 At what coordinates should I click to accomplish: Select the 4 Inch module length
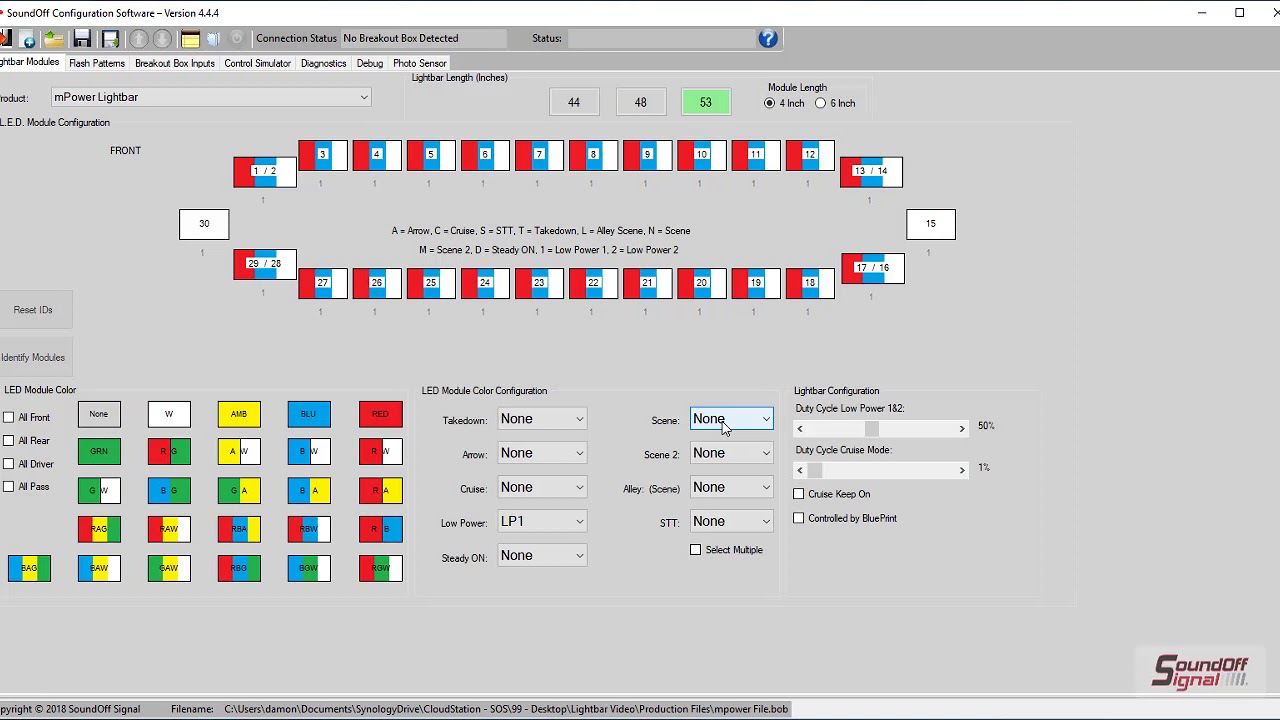pos(770,103)
